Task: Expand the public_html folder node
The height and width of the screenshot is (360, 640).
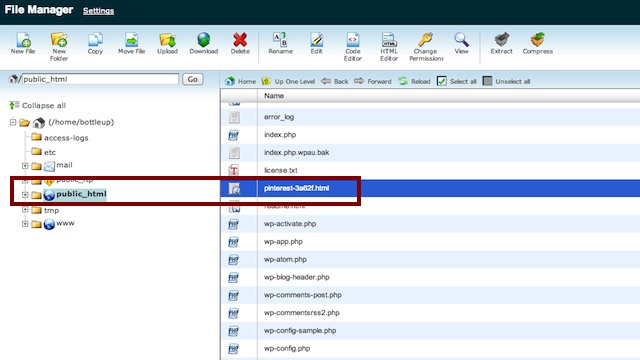Action: (25, 195)
